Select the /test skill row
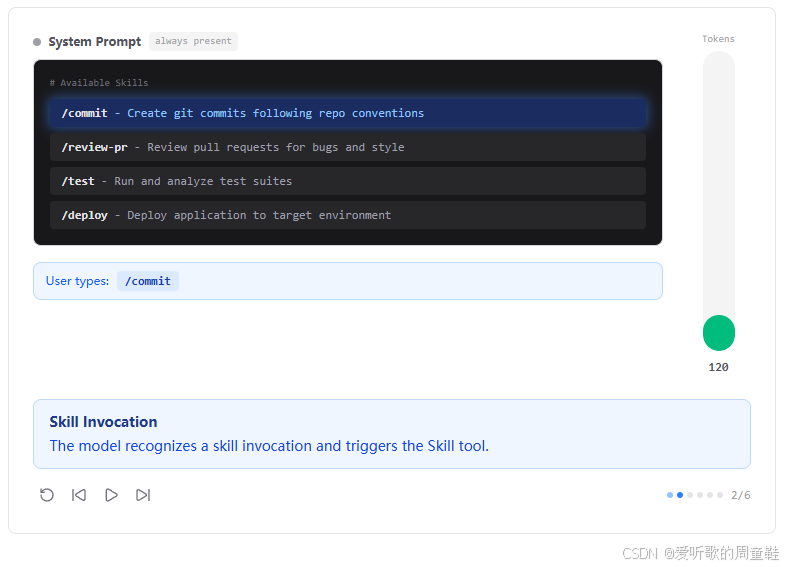 [348, 181]
